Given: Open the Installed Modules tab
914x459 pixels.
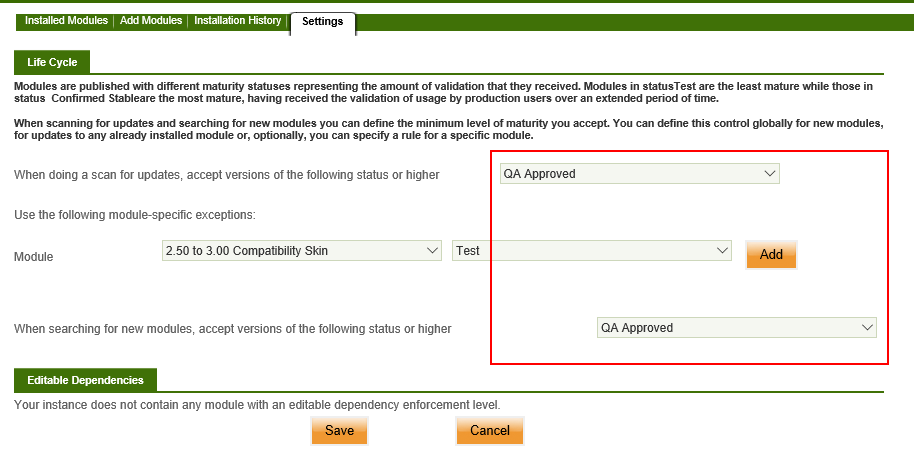Looking at the screenshot, I should click(67, 21).
